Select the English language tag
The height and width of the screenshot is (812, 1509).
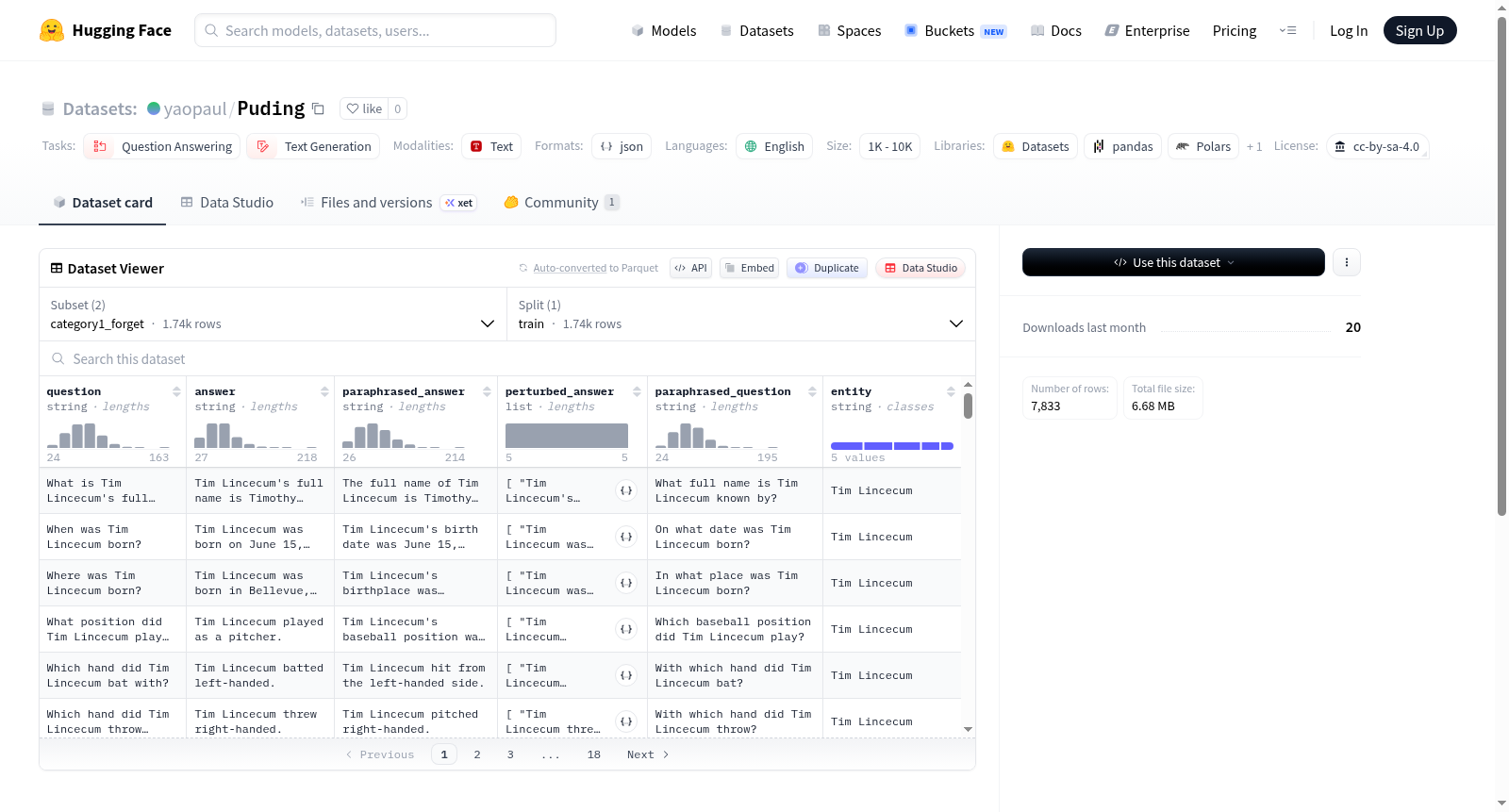774,146
